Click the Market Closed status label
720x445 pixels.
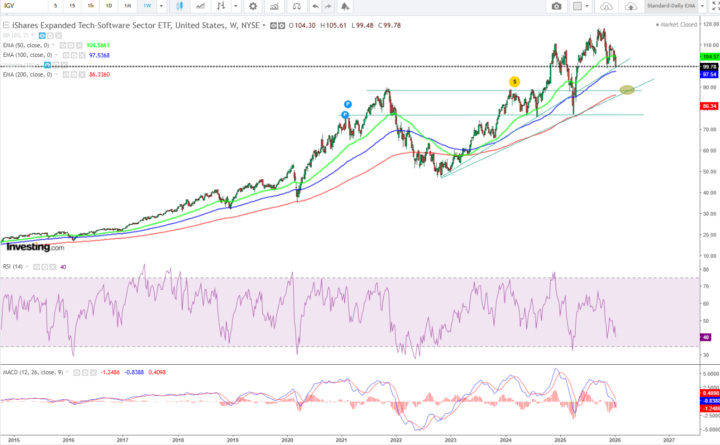click(x=676, y=25)
